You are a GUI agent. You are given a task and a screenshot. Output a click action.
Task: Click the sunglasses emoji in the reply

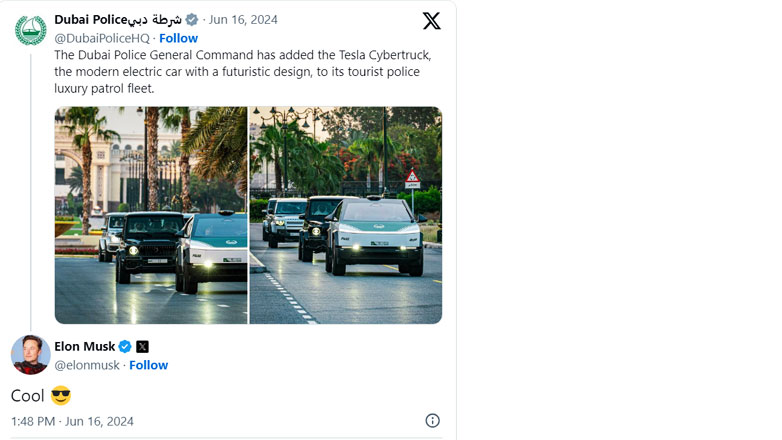[x=61, y=395]
